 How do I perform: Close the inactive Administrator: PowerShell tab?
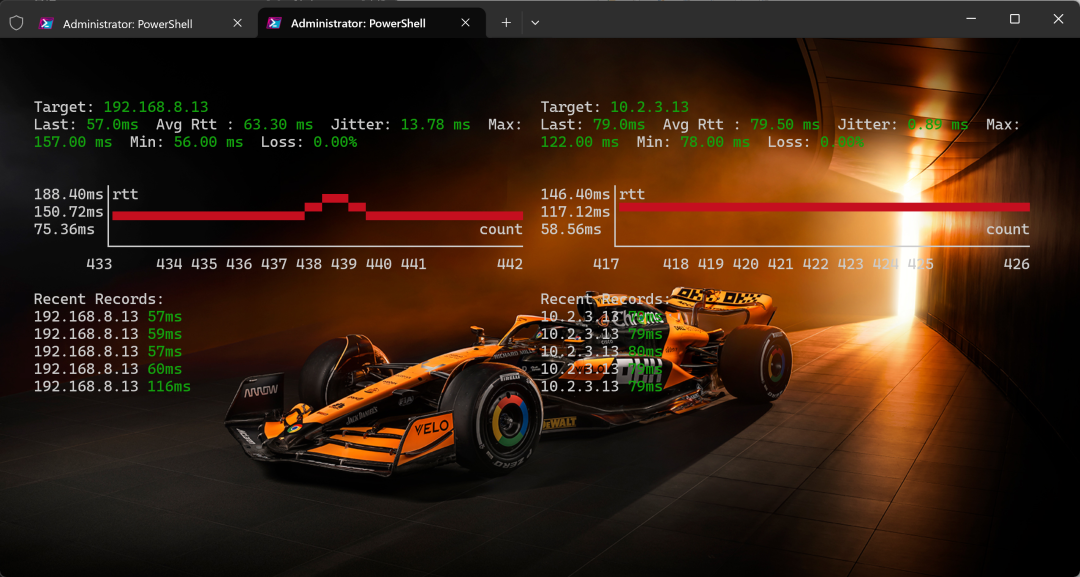point(238,23)
